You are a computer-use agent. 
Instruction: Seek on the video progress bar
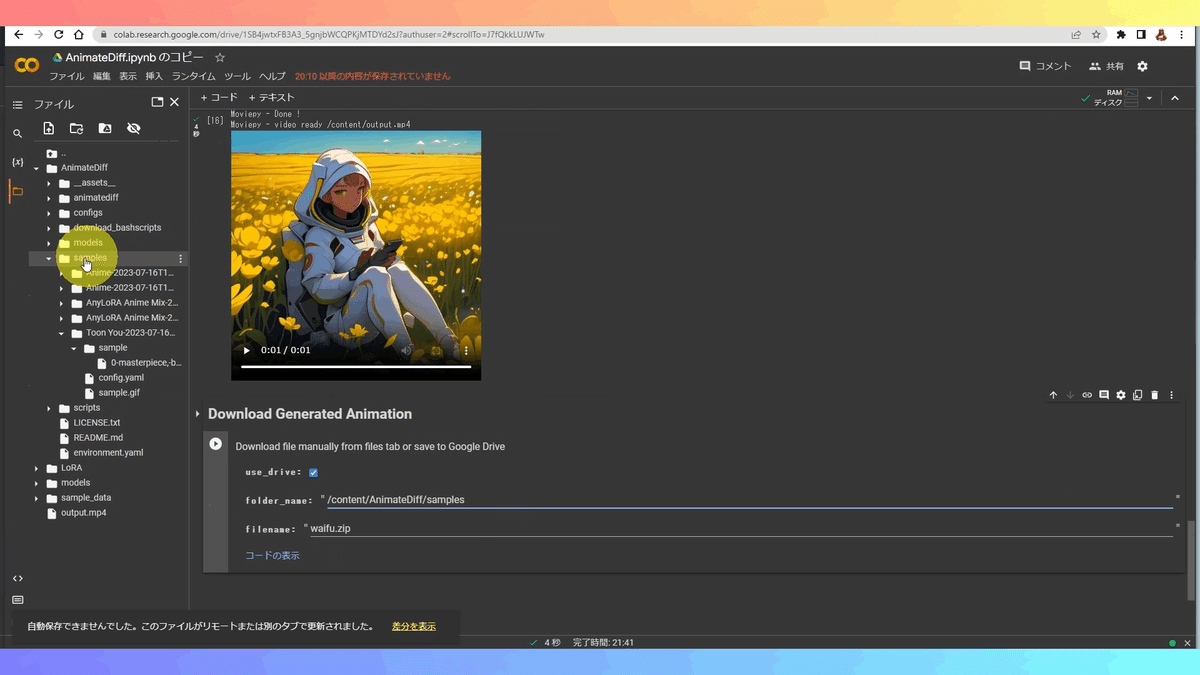(356, 367)
